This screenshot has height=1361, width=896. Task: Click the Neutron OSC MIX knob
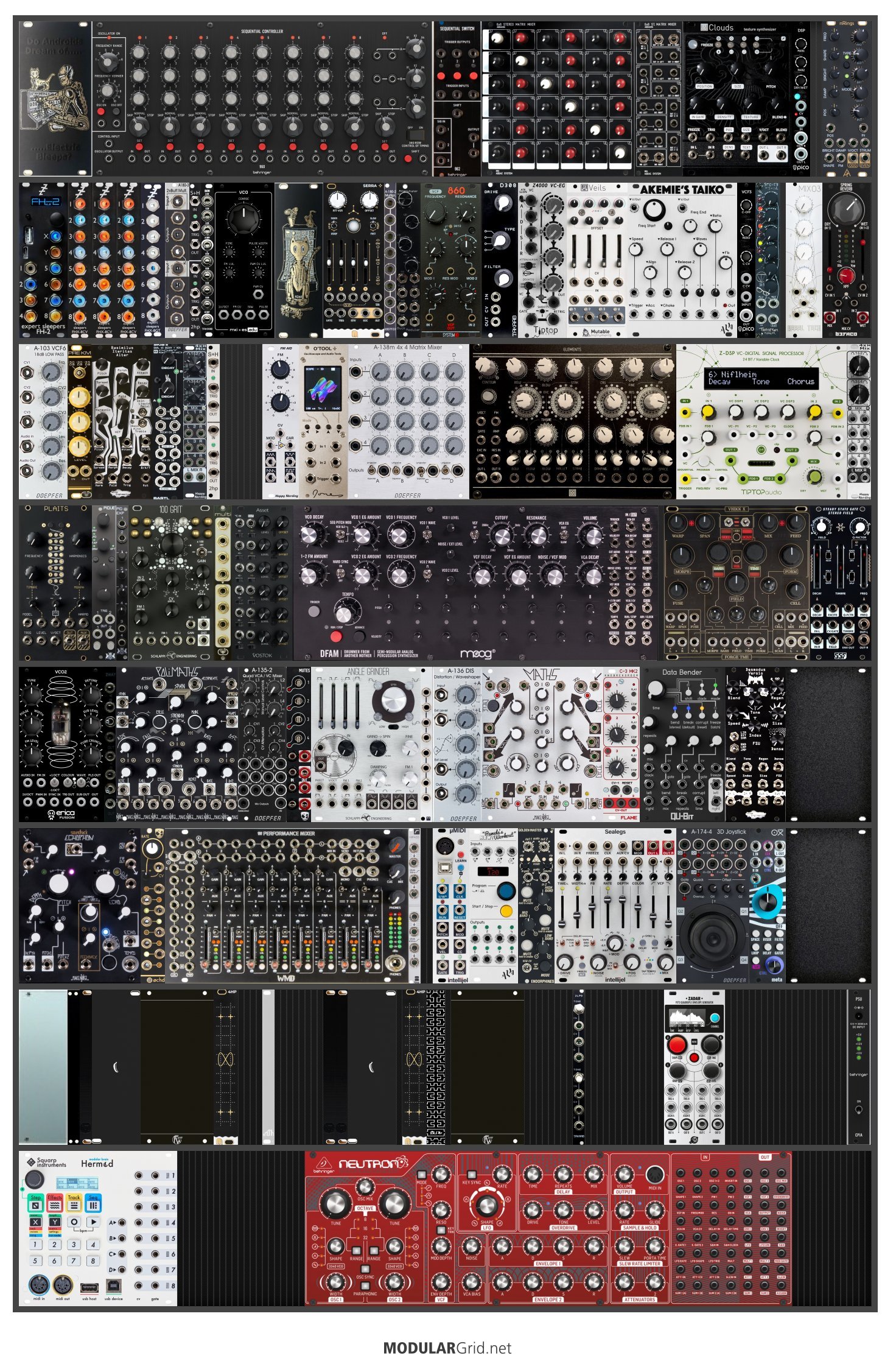click(365, 1187)
